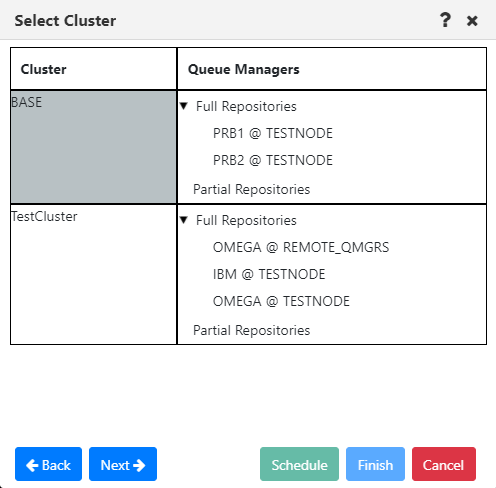The width and height of the screenshot is (496, 488).
Task: Go back with the Back button
Action: (x=48, y=464)
